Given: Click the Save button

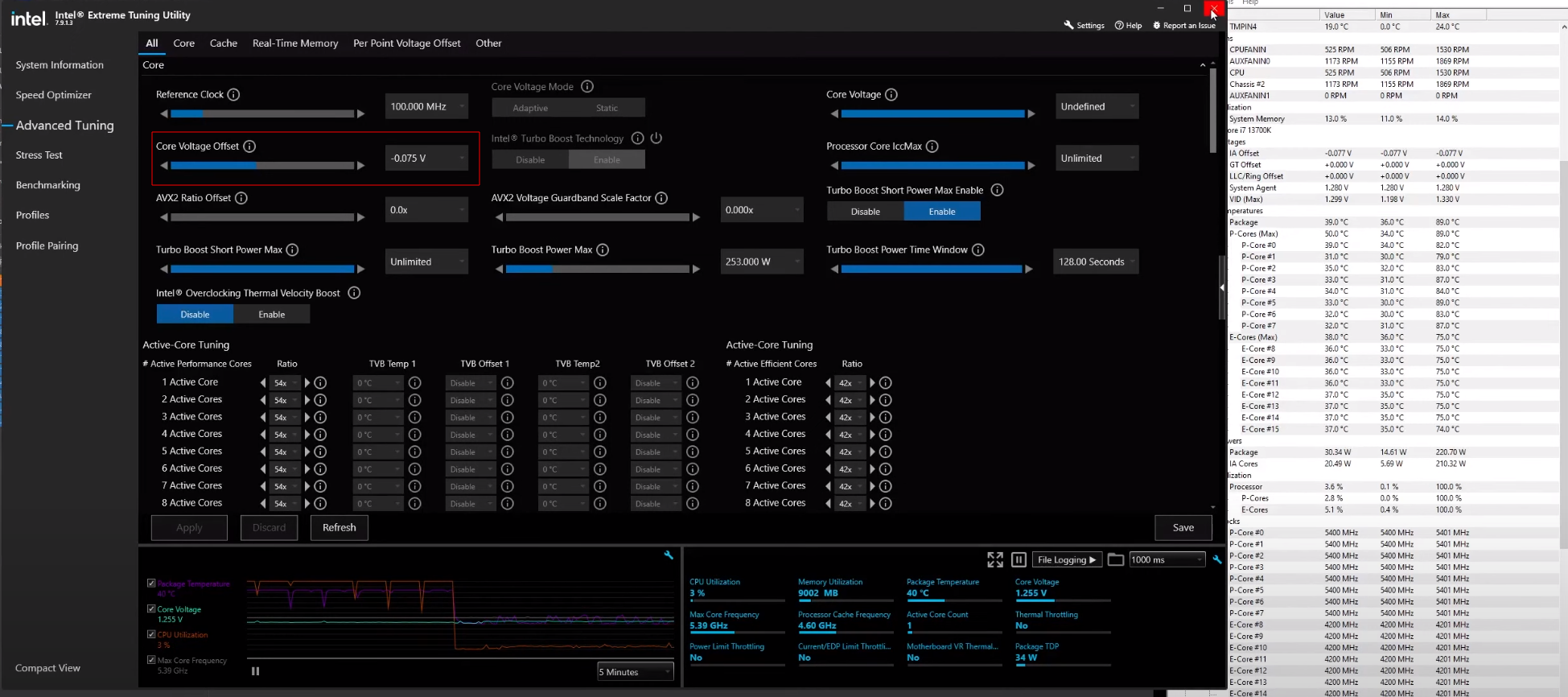Looking at the screenshot, I should click(x=1183, y=527).
